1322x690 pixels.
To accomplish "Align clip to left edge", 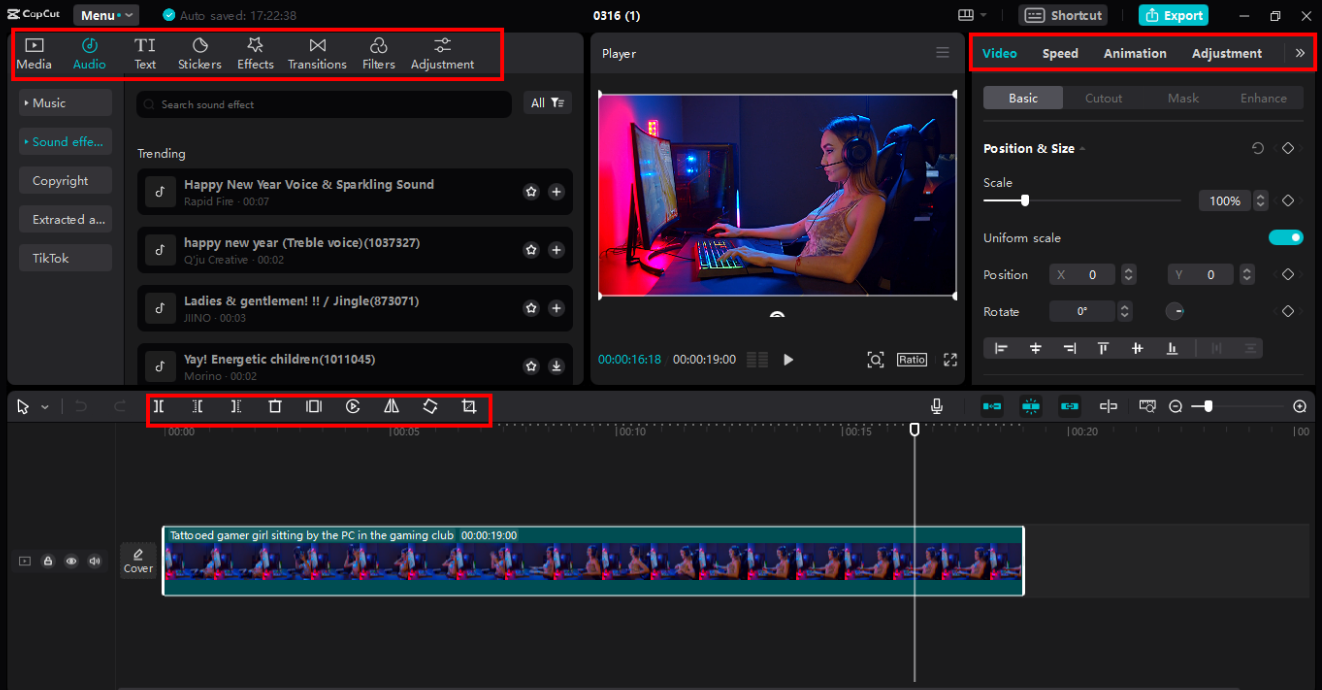I will point(1001,348).
